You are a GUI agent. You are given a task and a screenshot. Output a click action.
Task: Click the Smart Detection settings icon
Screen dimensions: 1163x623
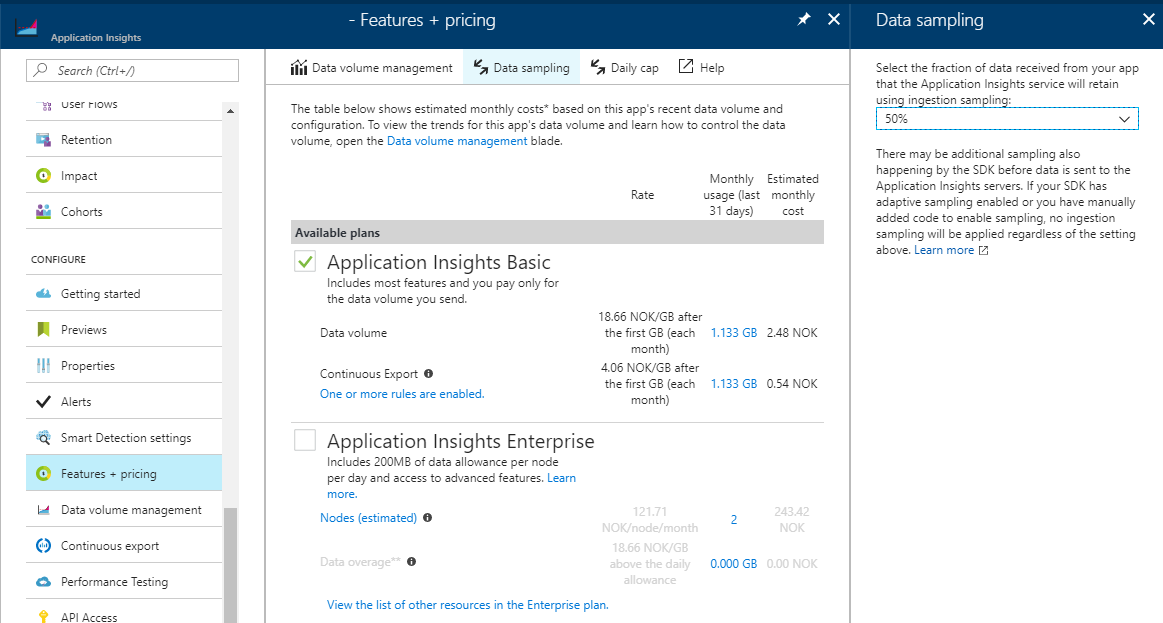pos(44,438)
